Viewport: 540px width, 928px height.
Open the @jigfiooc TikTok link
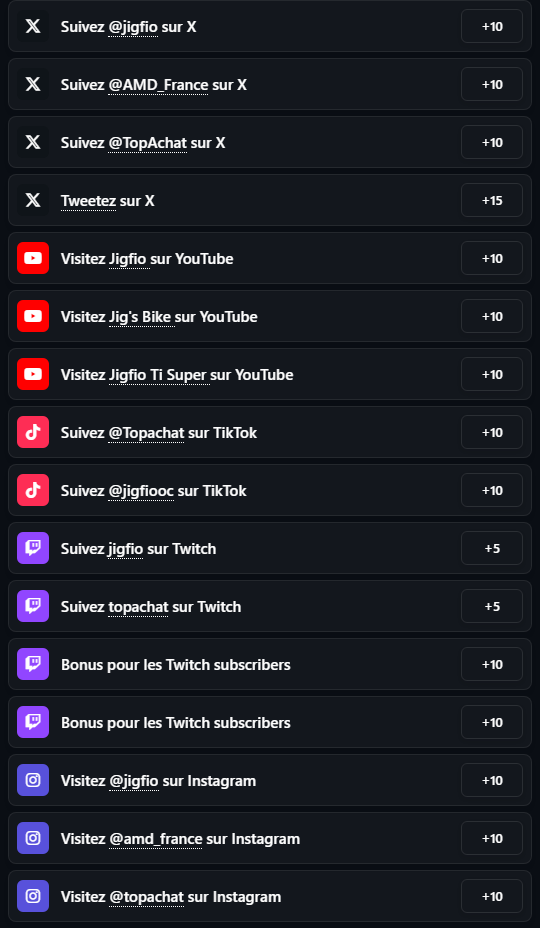(x=141, y=491)
